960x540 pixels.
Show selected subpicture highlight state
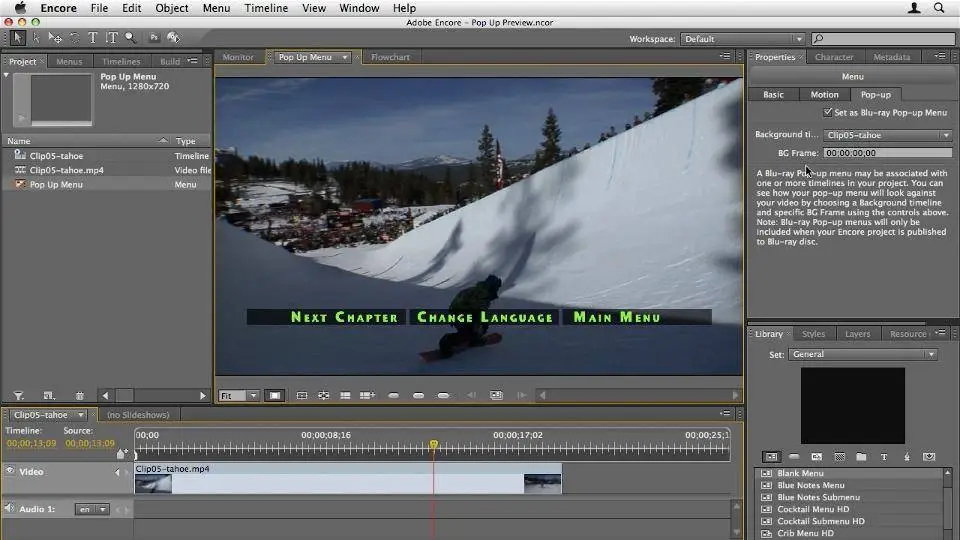pos(419,396)
